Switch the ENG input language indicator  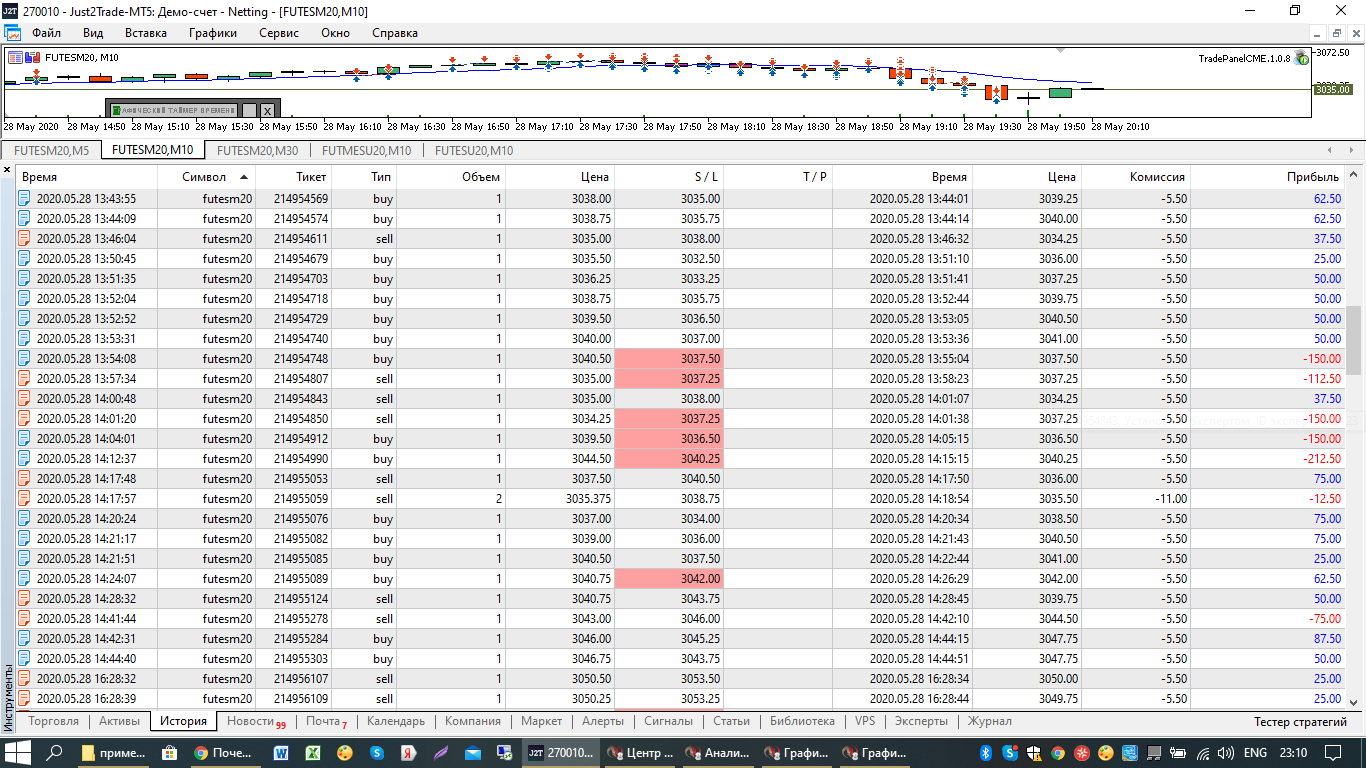pos(1255,752)
